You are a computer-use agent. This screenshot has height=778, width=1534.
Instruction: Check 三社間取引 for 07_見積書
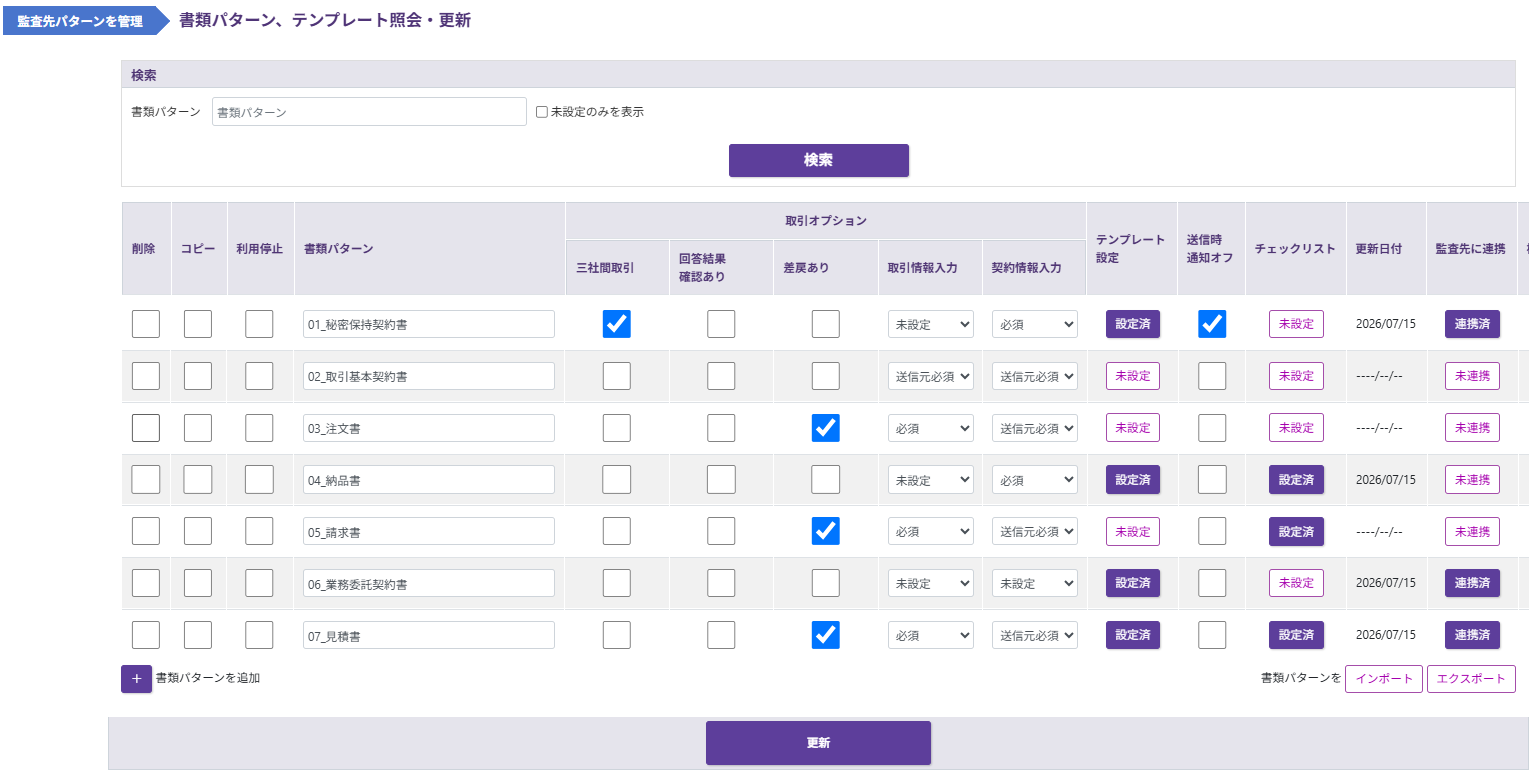point(617,635)
